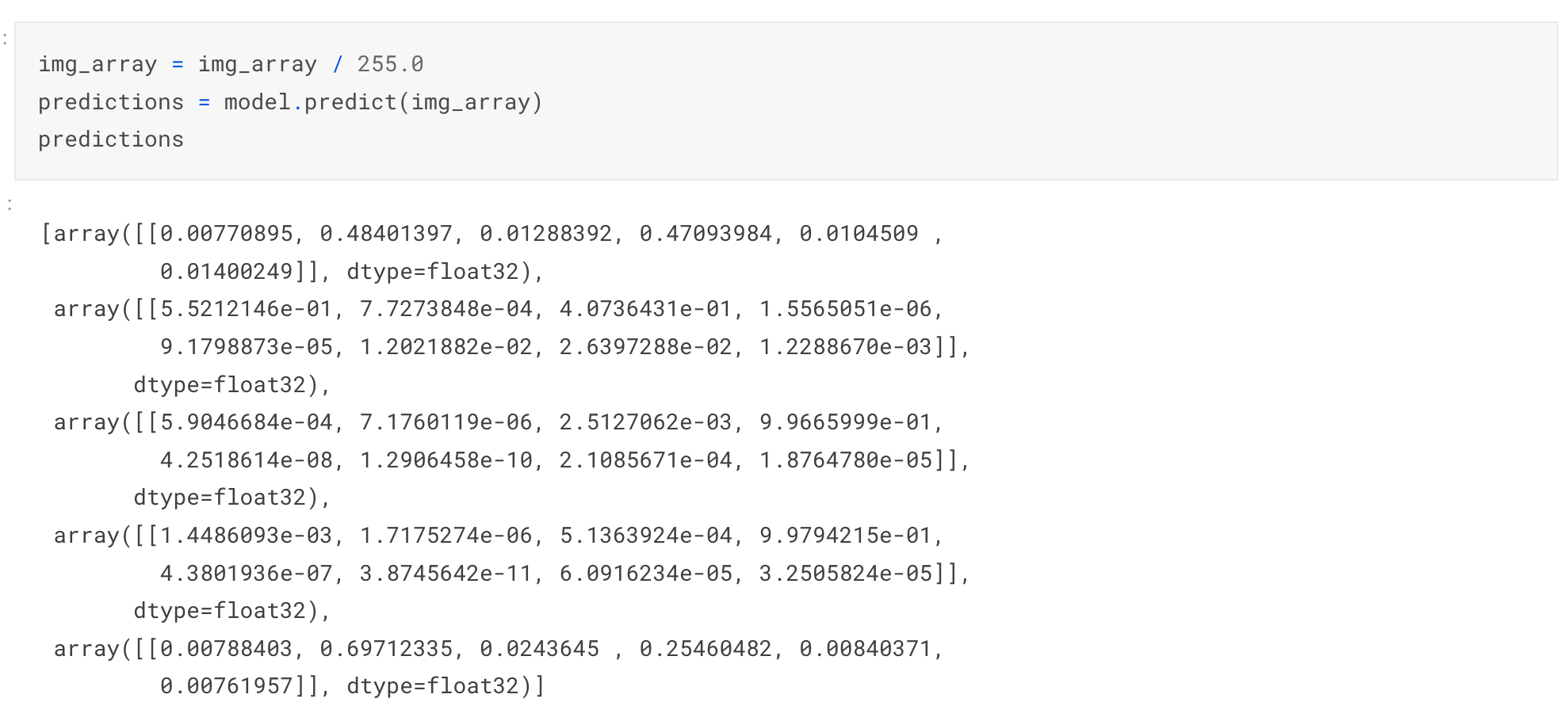Viewport: 1568px width, 721px height.
Task: Click the output value 3.8745642e-11
Action: point(446,574)
